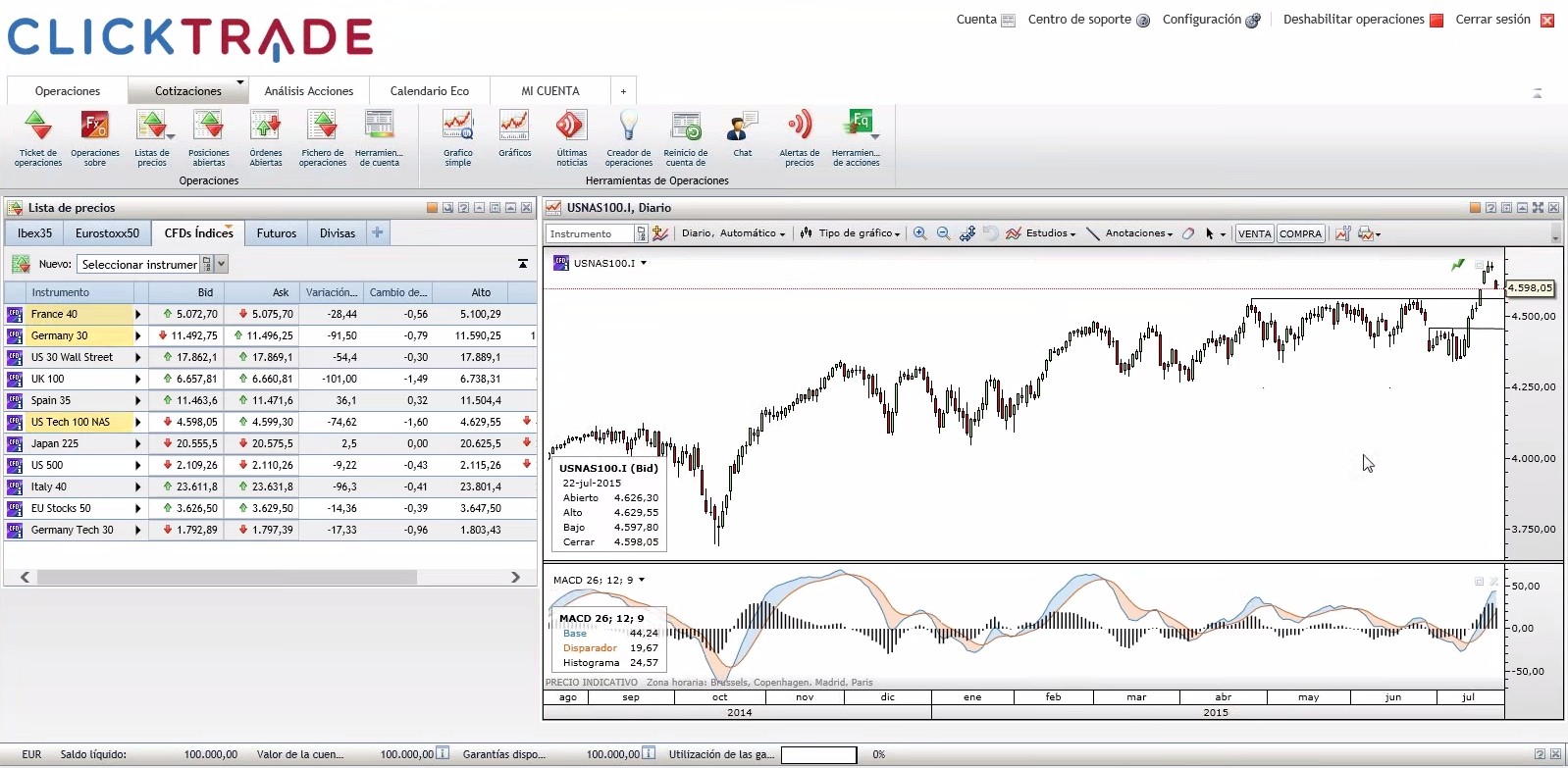Add new main tab with plus
Image resolution: width=1568 pixels, height=768 pixels.
point(623,91)
